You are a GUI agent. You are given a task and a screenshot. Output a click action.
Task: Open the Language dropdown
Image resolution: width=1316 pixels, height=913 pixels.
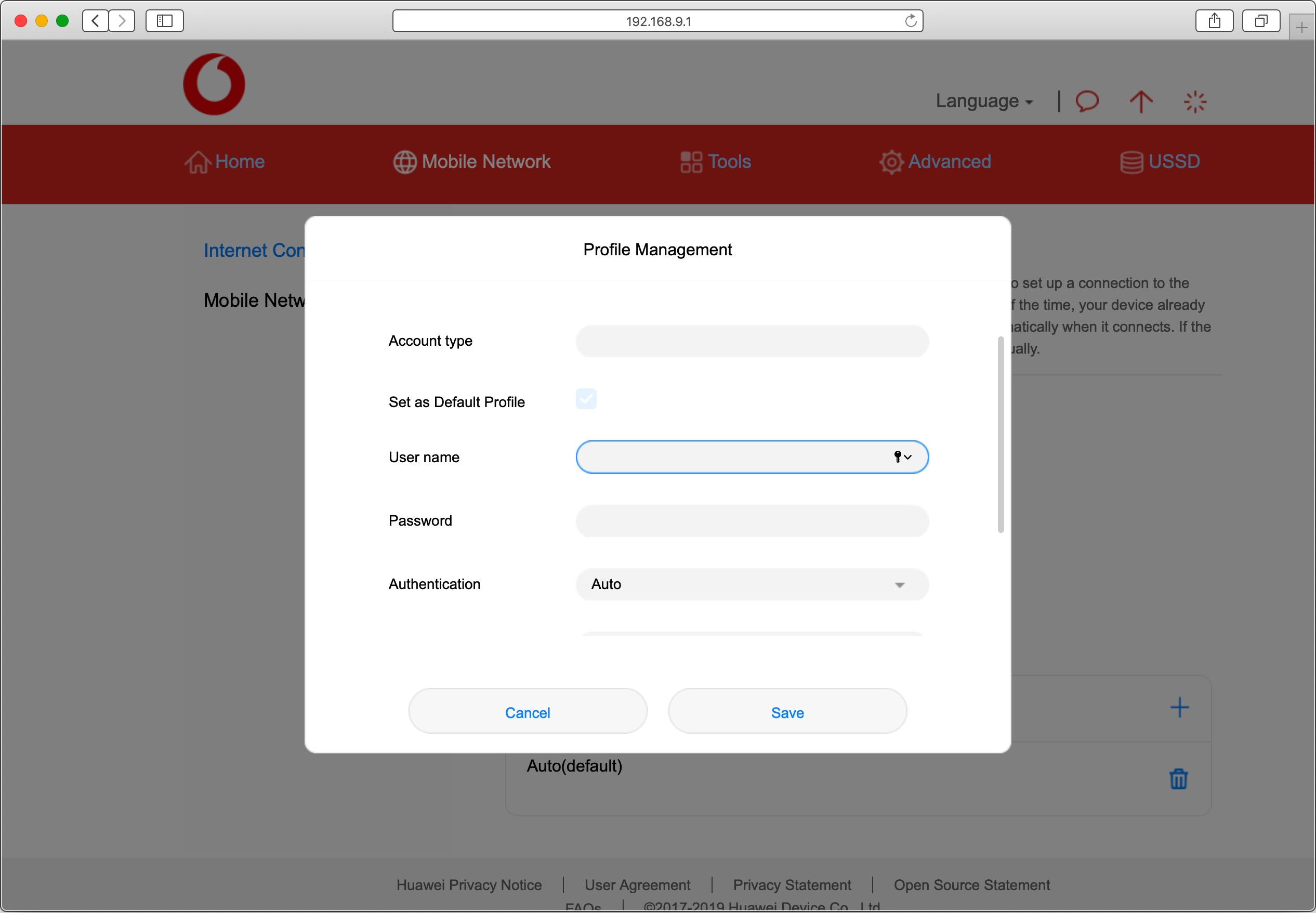tap(983, 101)
